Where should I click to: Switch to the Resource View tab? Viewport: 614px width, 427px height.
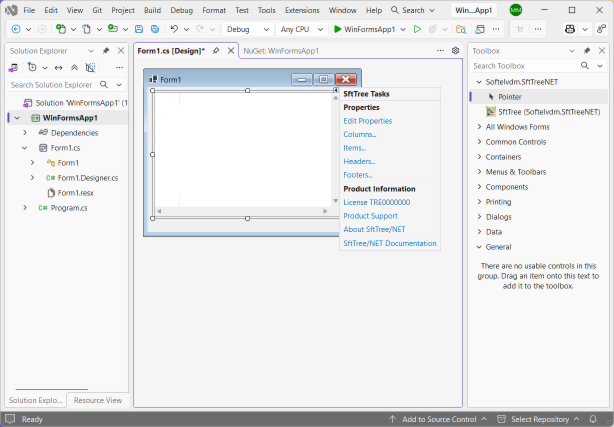click(98, 400)
